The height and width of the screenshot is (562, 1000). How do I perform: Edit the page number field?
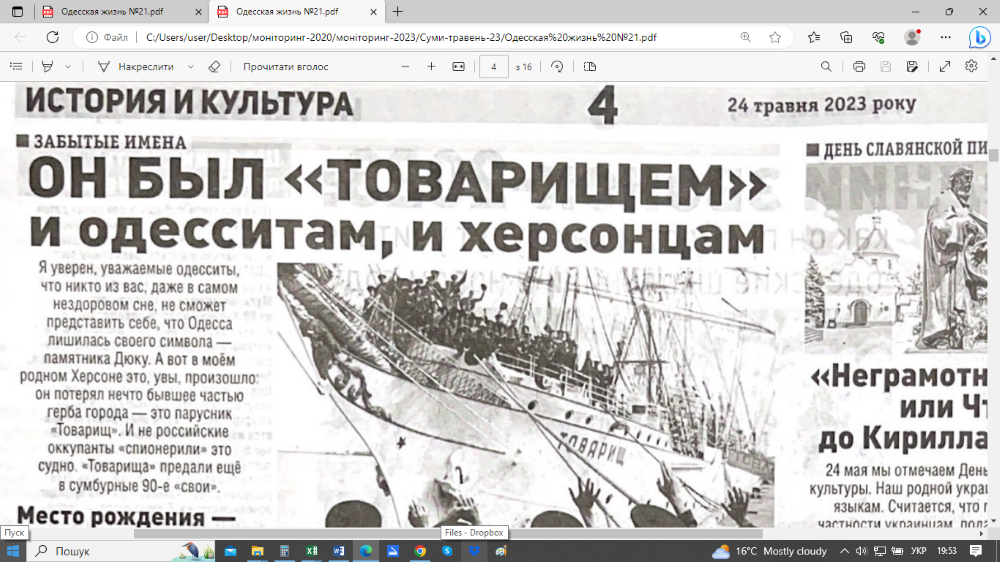[494, 66]
